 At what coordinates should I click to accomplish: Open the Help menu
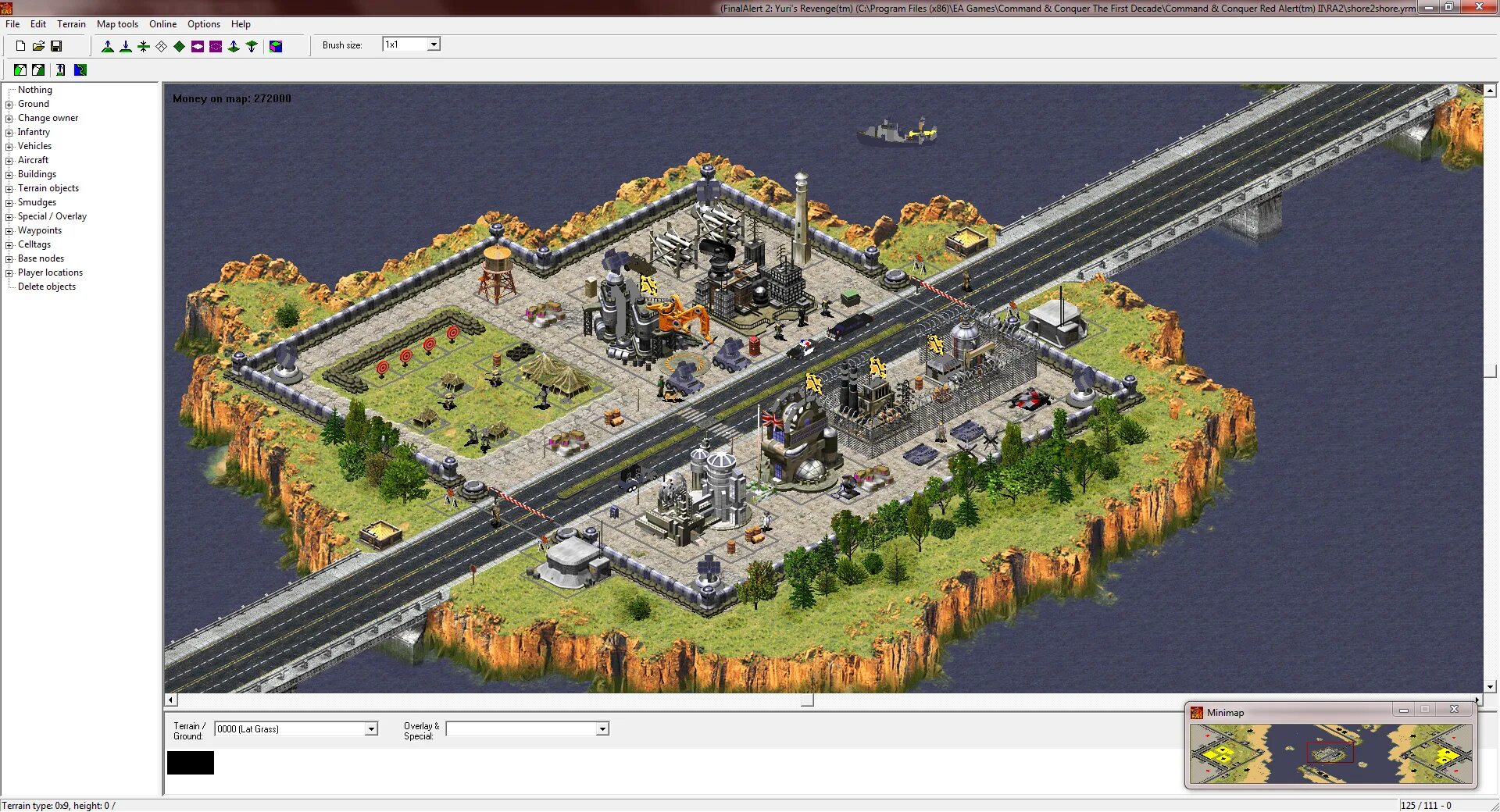241,24
